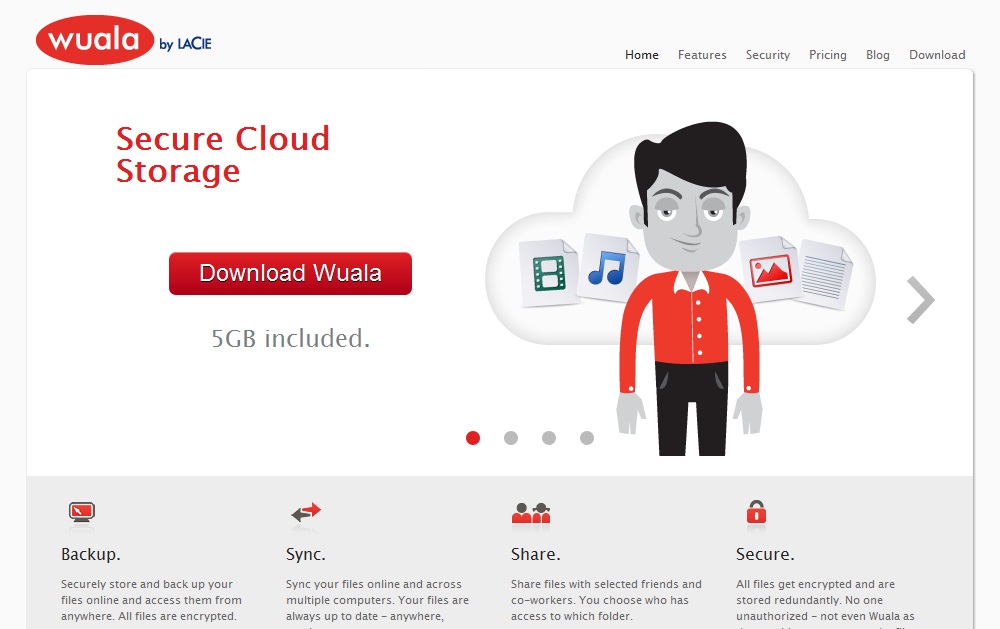This screenshot has width=1000, height=629.
Task: Click the music note file icon
Action: 608,267
